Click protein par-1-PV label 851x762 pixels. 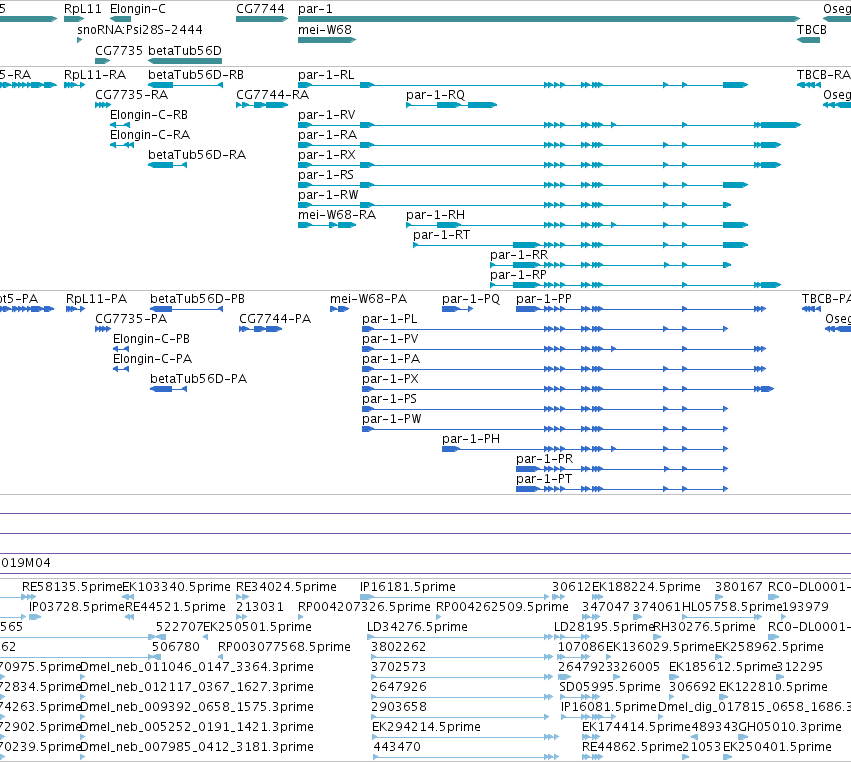[390, 339]
